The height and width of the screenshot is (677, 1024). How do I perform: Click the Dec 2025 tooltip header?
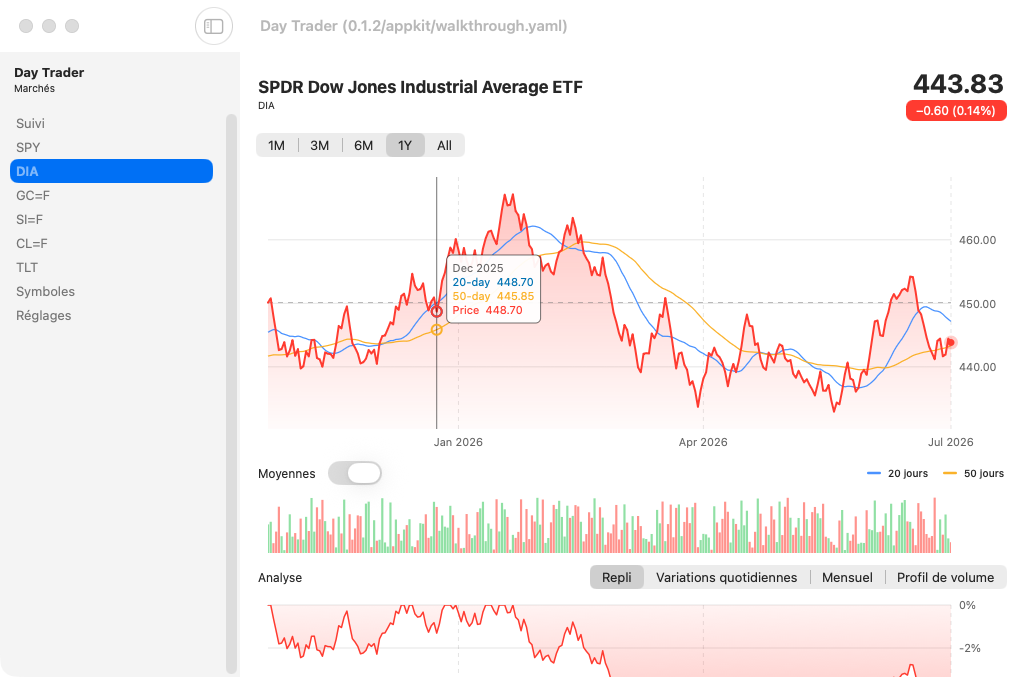tap(477, 268)
